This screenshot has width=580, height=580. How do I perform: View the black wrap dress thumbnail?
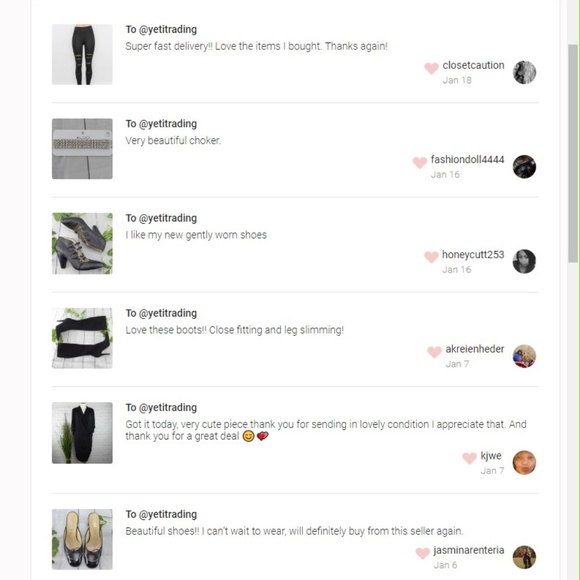pos(82,433)
